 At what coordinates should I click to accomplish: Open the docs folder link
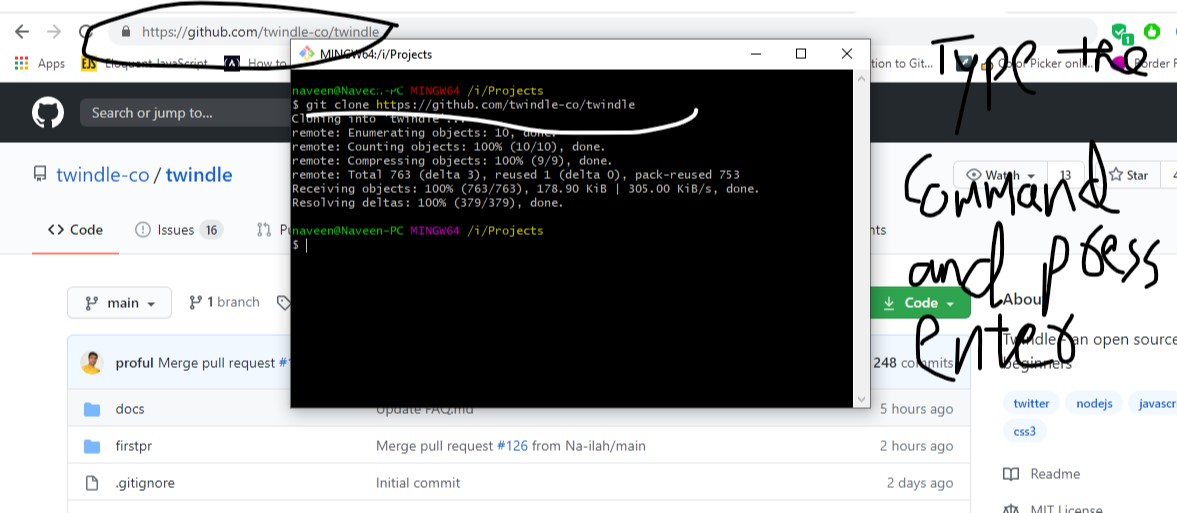pyautogui.click(x=130, y=409)
